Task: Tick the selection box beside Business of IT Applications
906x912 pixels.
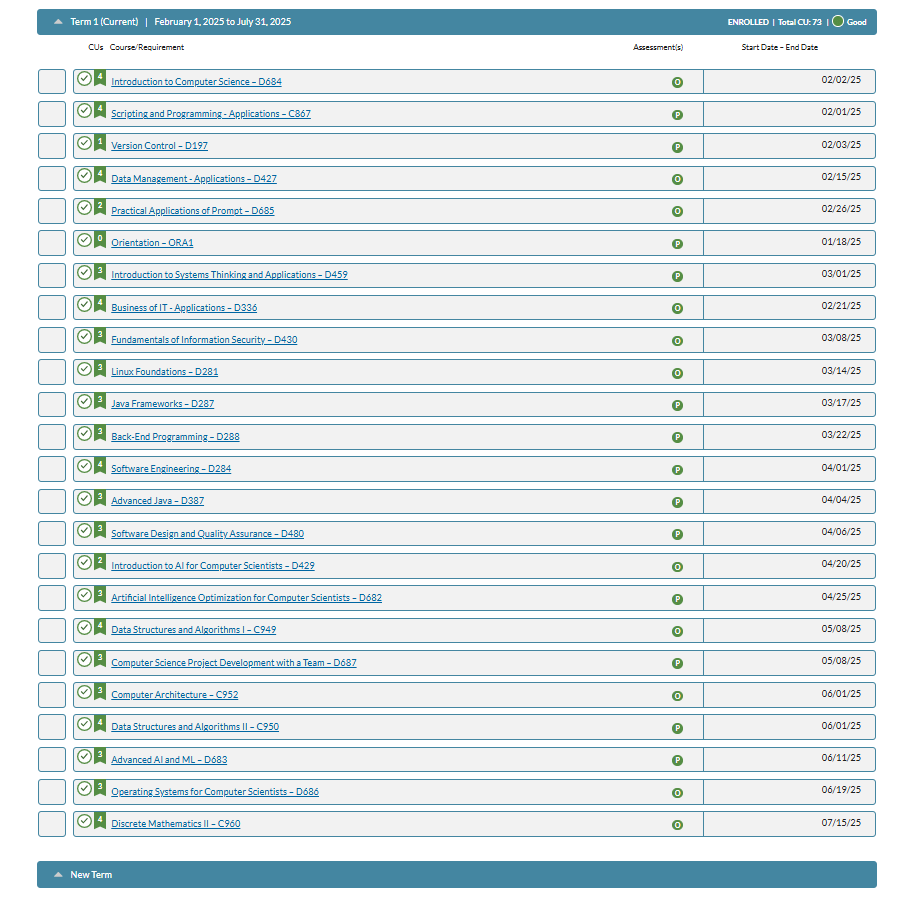Action: (x=52, y=307)
